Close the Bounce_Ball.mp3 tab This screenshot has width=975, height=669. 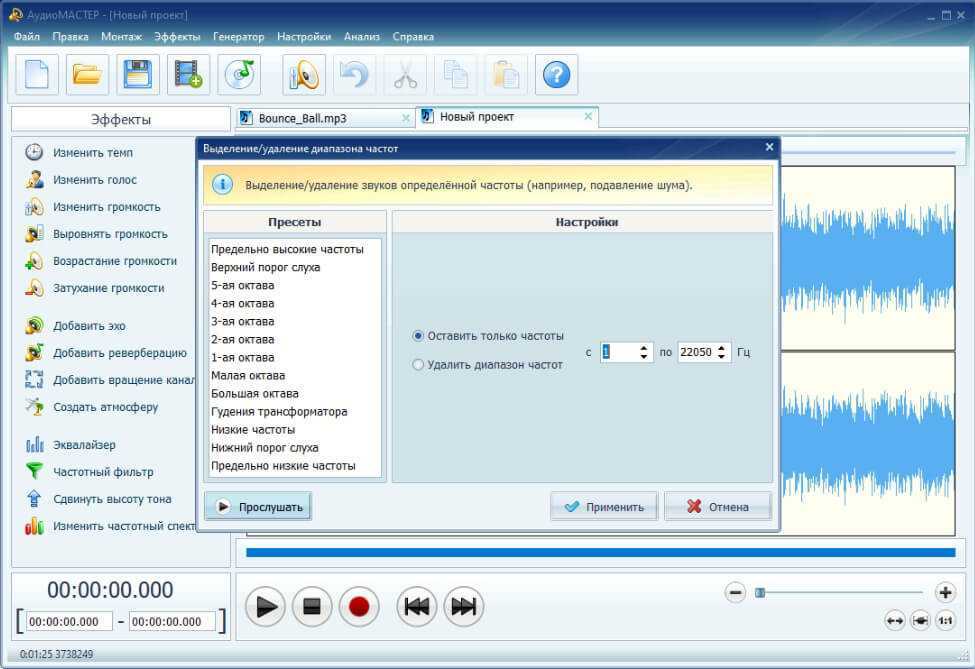(x=405, y=118)
